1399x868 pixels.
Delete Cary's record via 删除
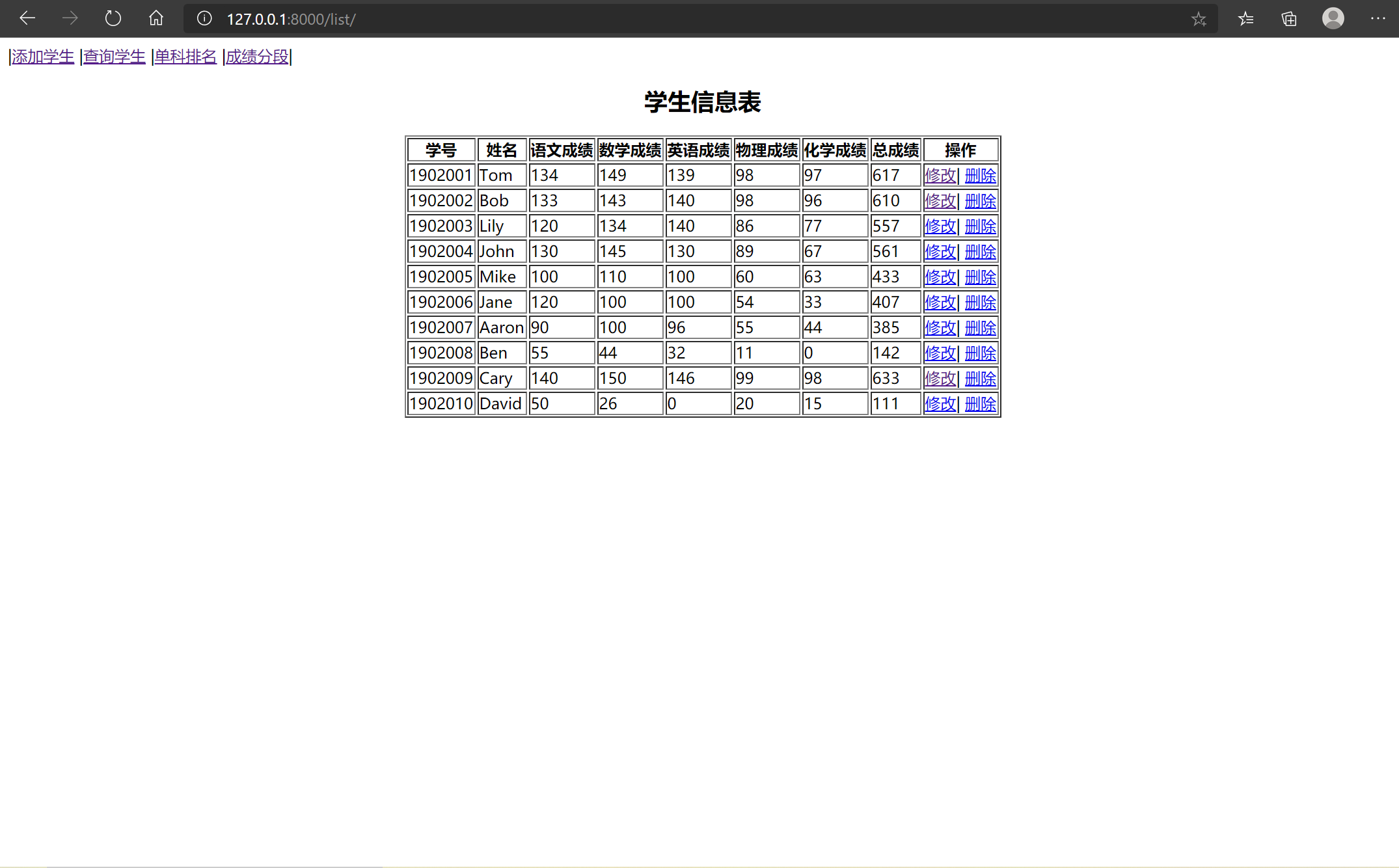[980, 379]
